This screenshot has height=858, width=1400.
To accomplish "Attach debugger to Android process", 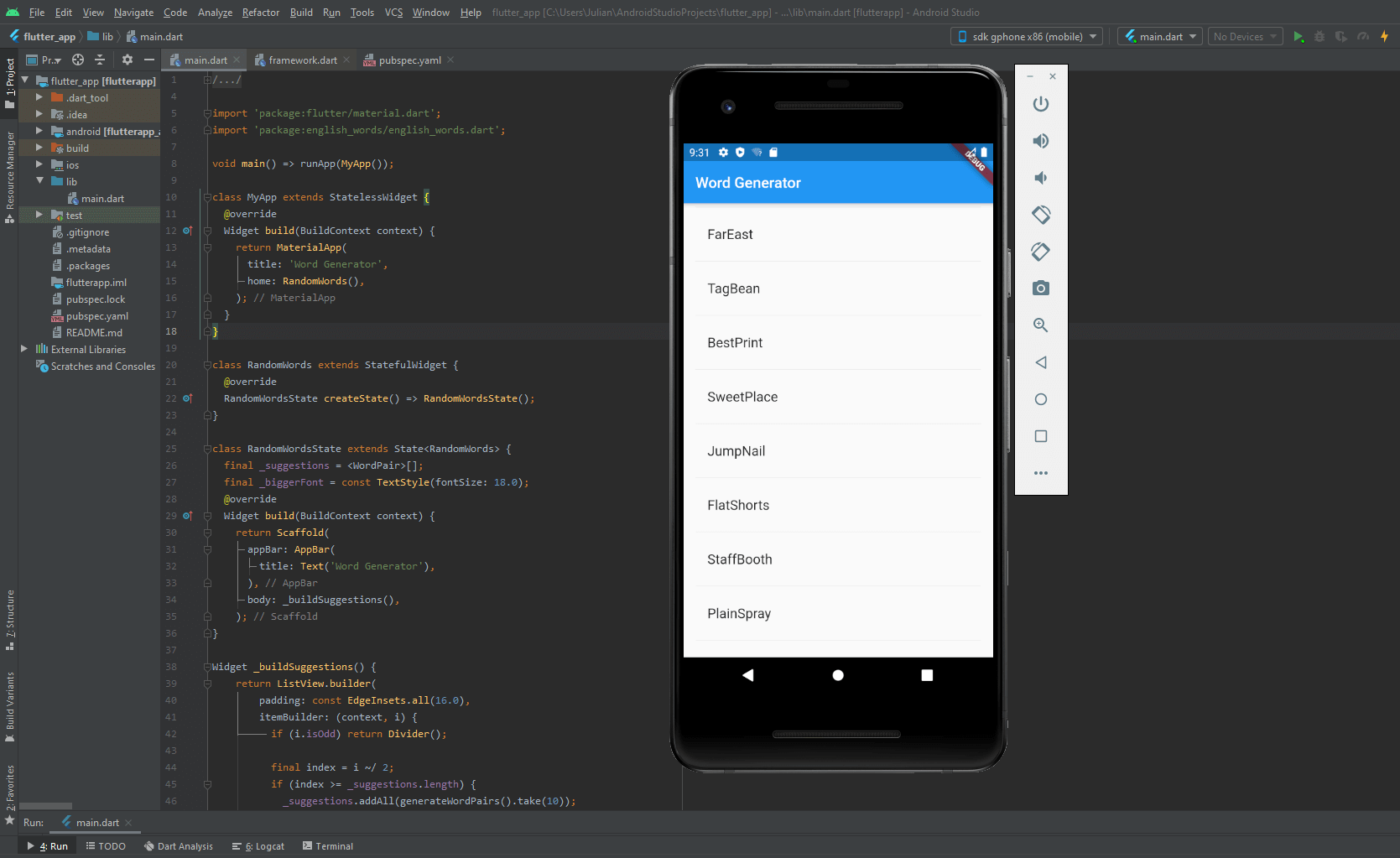I will coord(1341,36).
